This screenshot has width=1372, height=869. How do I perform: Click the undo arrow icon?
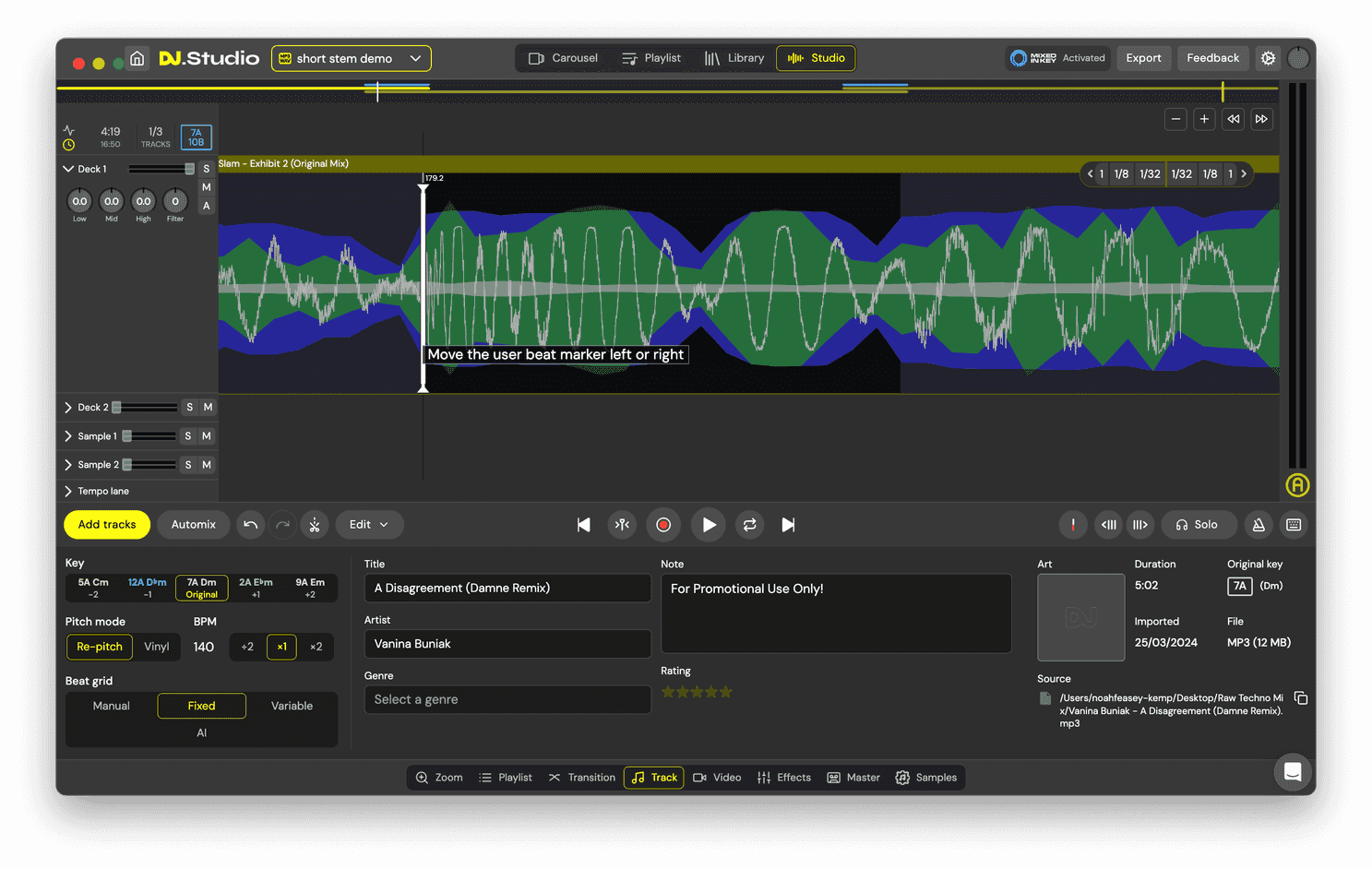point(250,525)
